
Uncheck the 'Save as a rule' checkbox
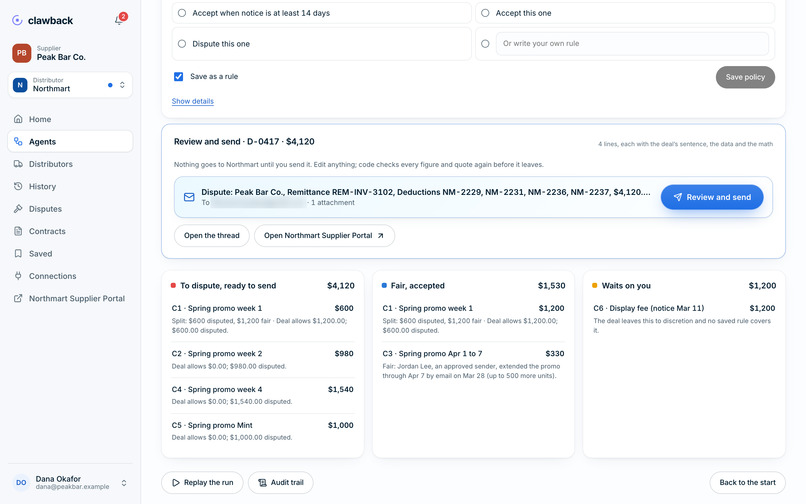(178, 77)
